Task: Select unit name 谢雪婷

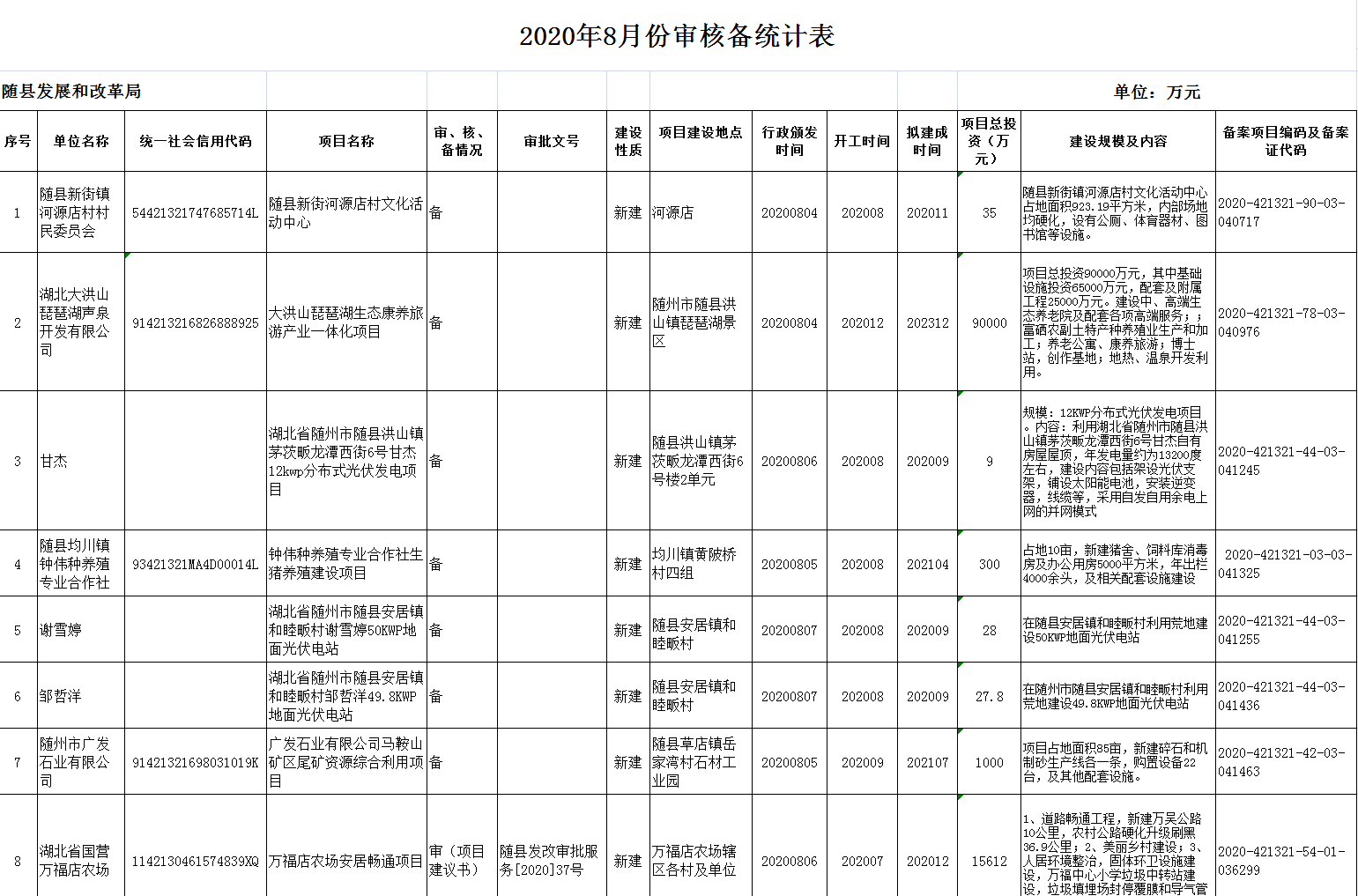Action: [x=81, y=631]
